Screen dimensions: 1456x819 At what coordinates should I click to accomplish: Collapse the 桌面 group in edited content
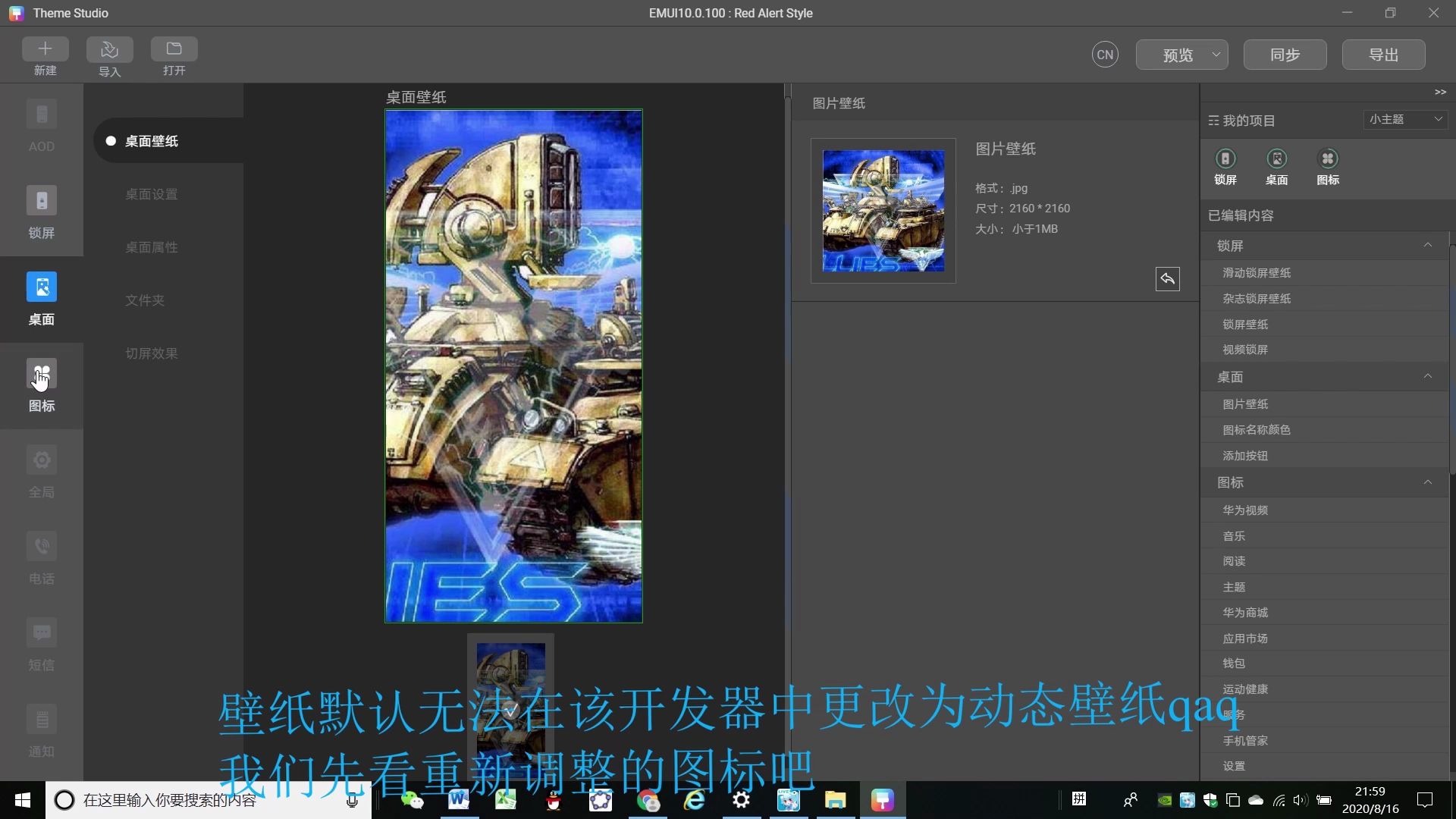[x=1428, y=376]
